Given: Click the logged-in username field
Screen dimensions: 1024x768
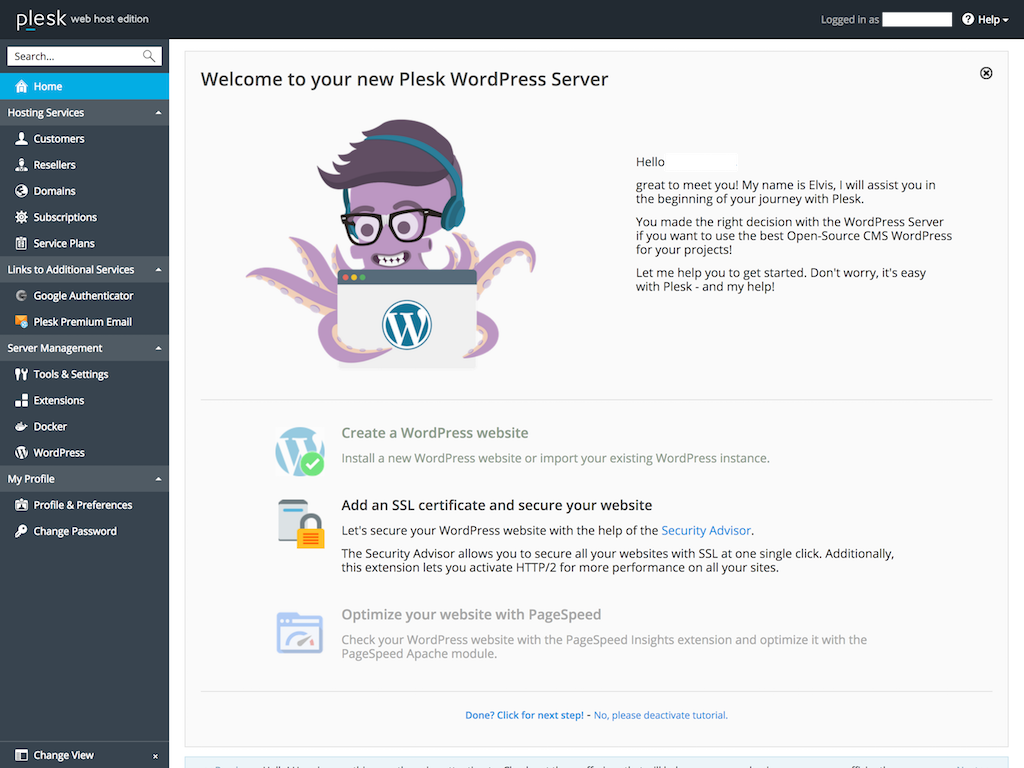Looking at the screenshot, I should 917,20.
